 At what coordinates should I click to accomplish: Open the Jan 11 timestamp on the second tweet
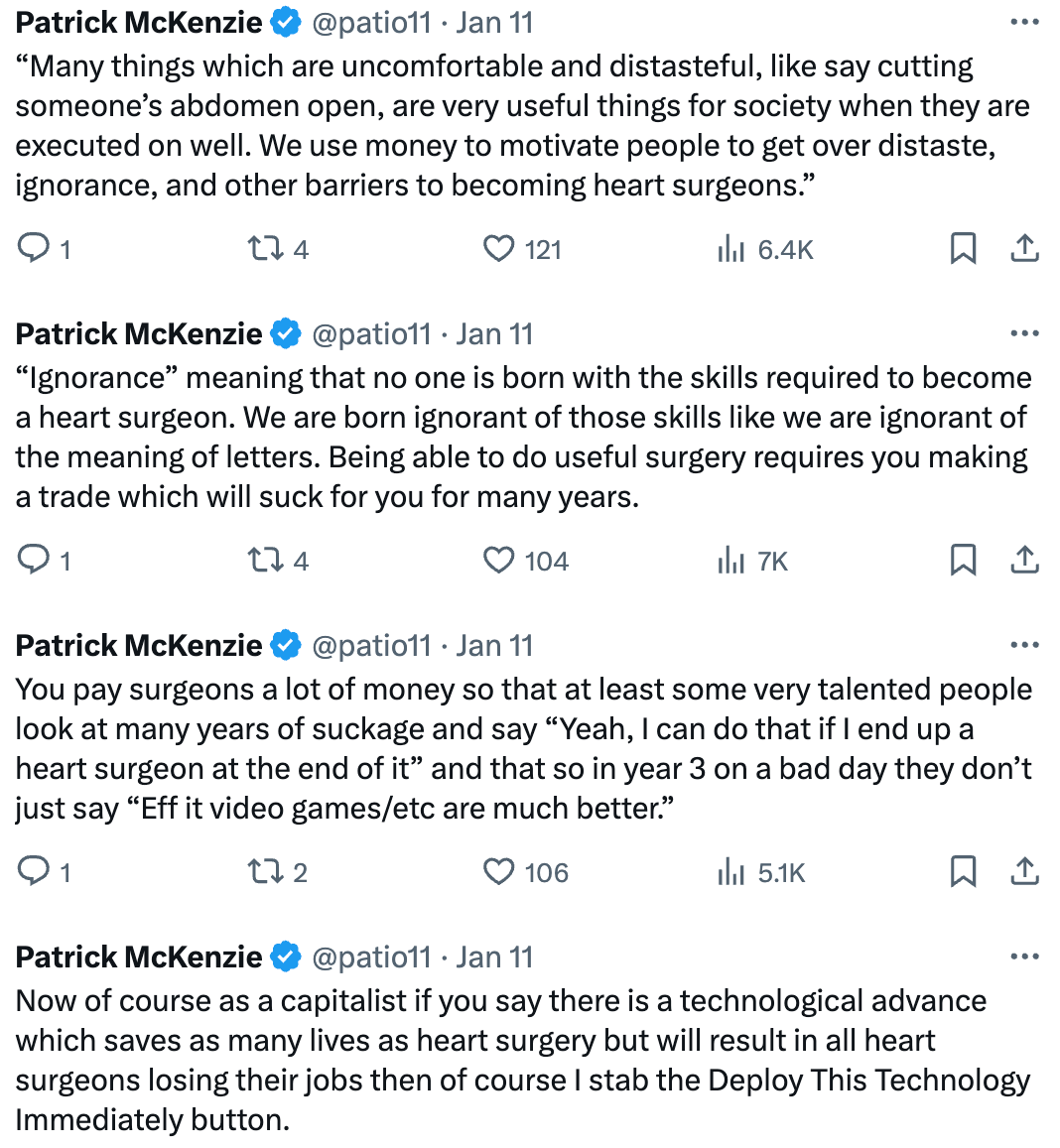pyautogui.click(x=494, y=333)
